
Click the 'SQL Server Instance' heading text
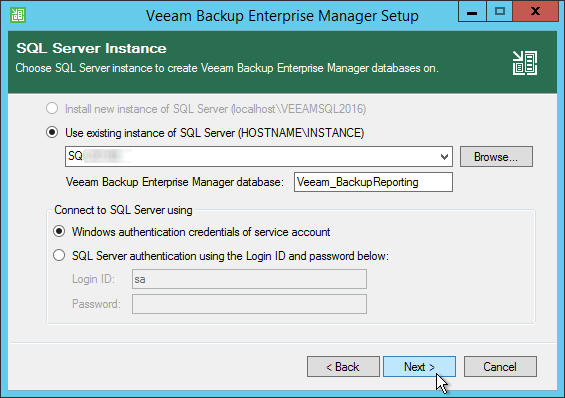pos(92,48)
